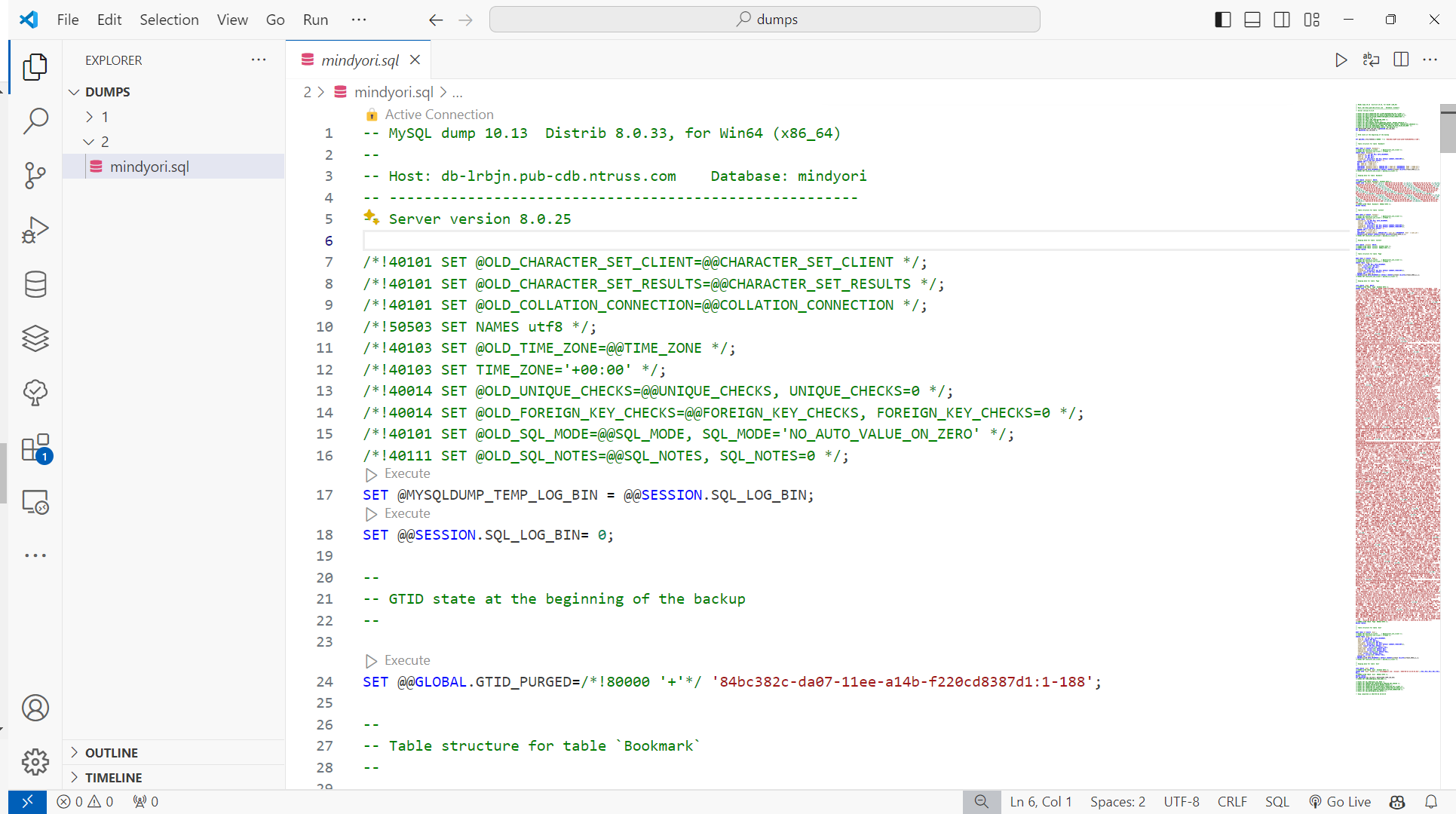
Task: Expand the OUTLINE section
Action: tap(111, 753)
